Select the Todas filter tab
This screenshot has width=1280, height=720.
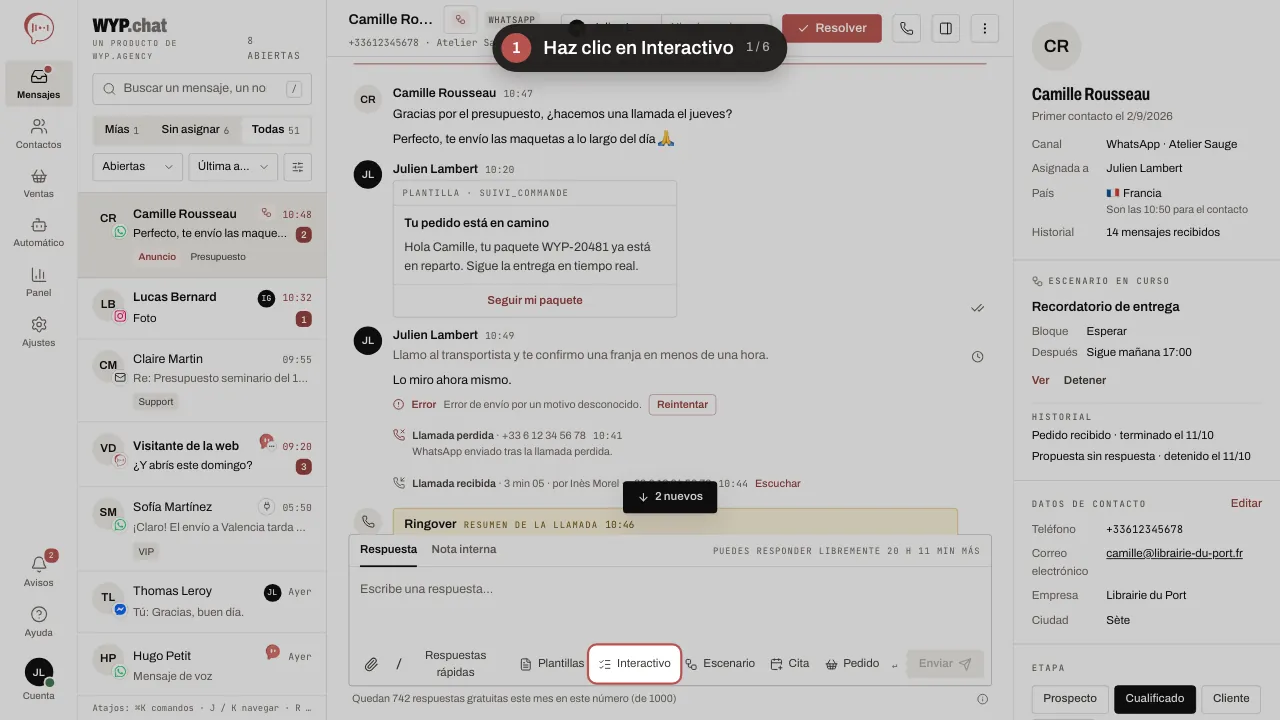276,130
